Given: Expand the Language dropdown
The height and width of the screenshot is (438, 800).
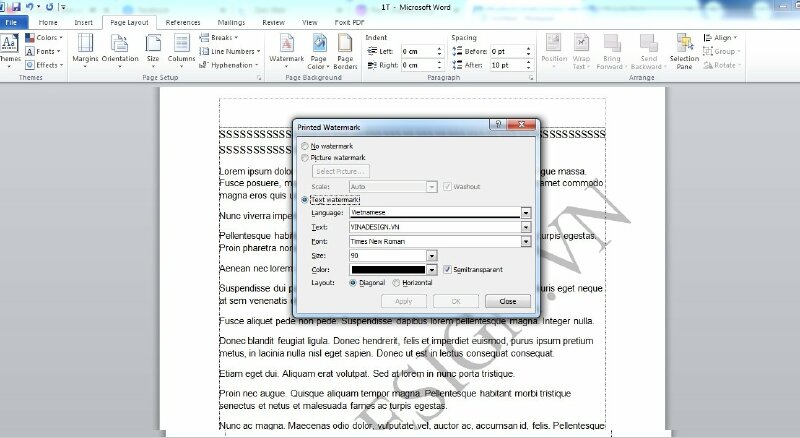Looking at the screenshot, I should pos(526,212).
